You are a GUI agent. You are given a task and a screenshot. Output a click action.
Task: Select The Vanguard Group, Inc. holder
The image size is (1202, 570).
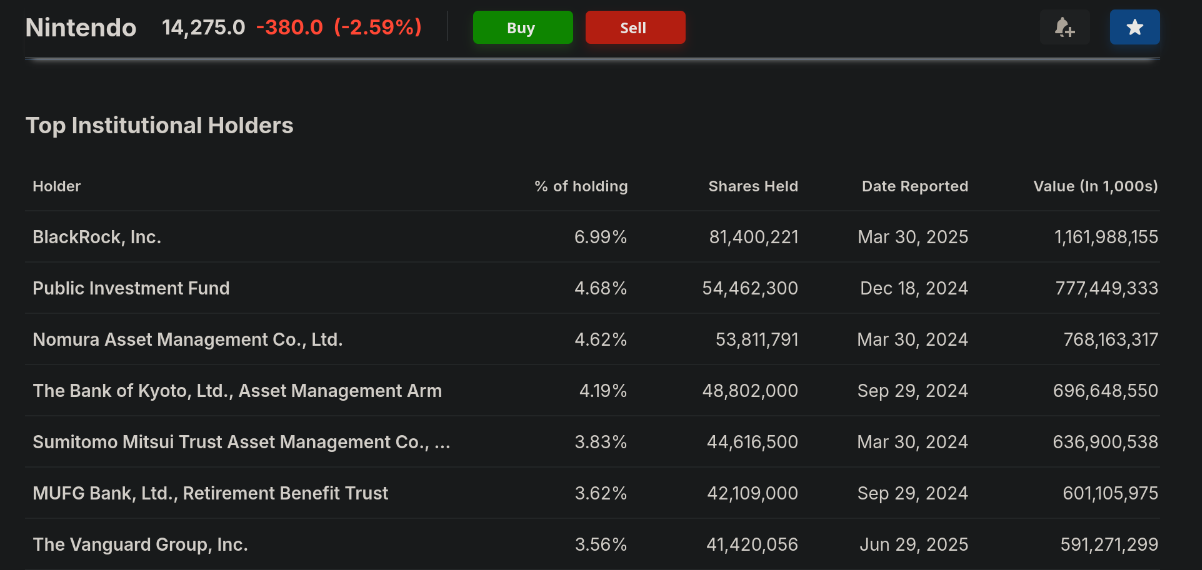tap(140, 545)
